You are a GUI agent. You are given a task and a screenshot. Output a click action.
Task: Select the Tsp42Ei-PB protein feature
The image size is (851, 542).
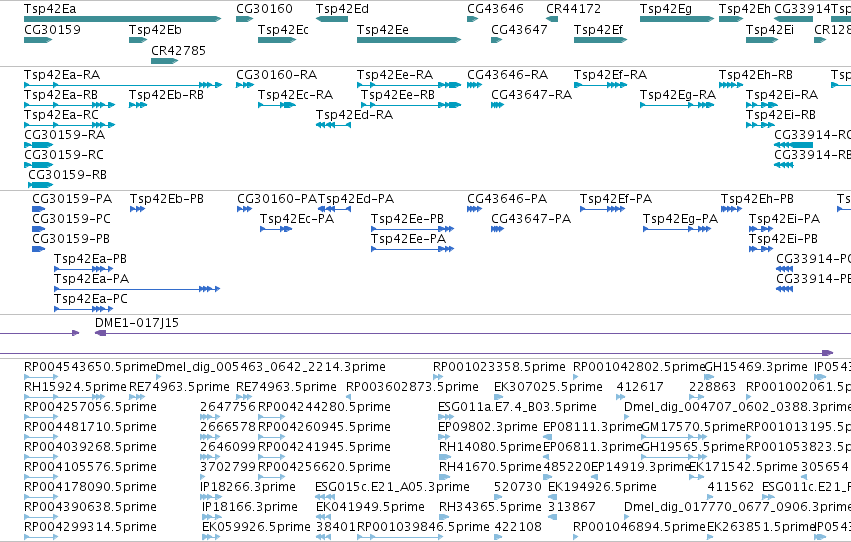coord(761,250)
